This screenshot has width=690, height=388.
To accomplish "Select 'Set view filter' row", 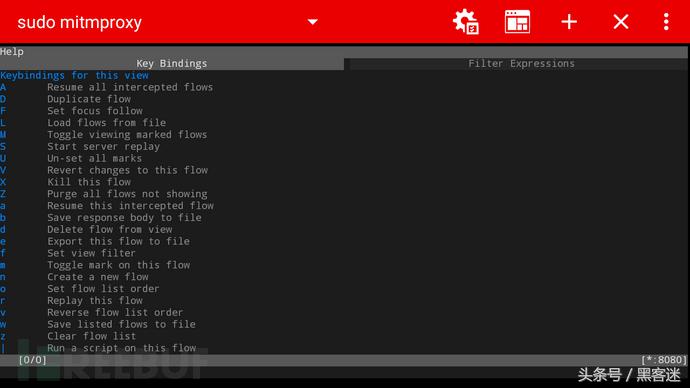I will point(68,253).
